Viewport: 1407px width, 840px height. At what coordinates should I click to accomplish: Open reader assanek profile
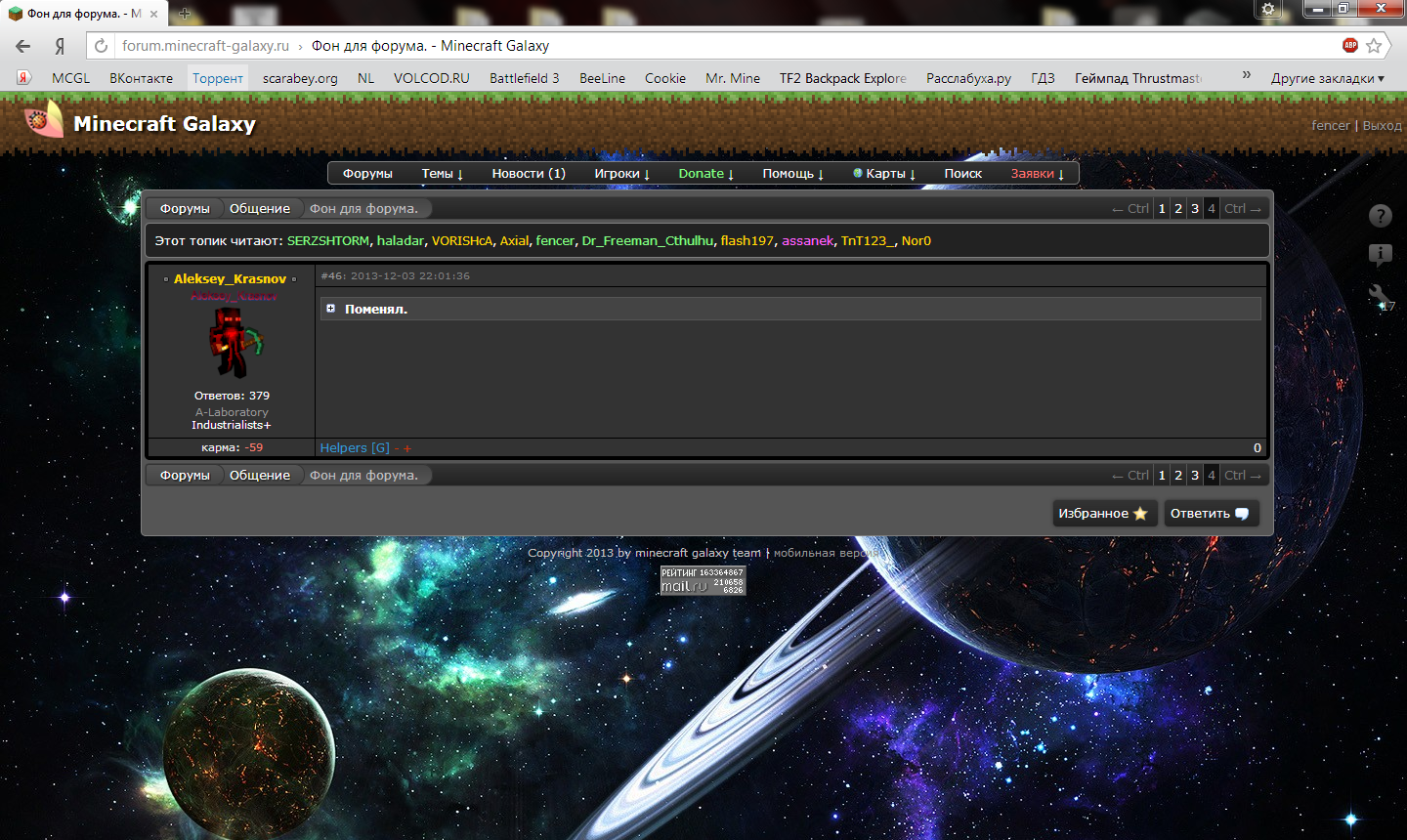(808, 240)
